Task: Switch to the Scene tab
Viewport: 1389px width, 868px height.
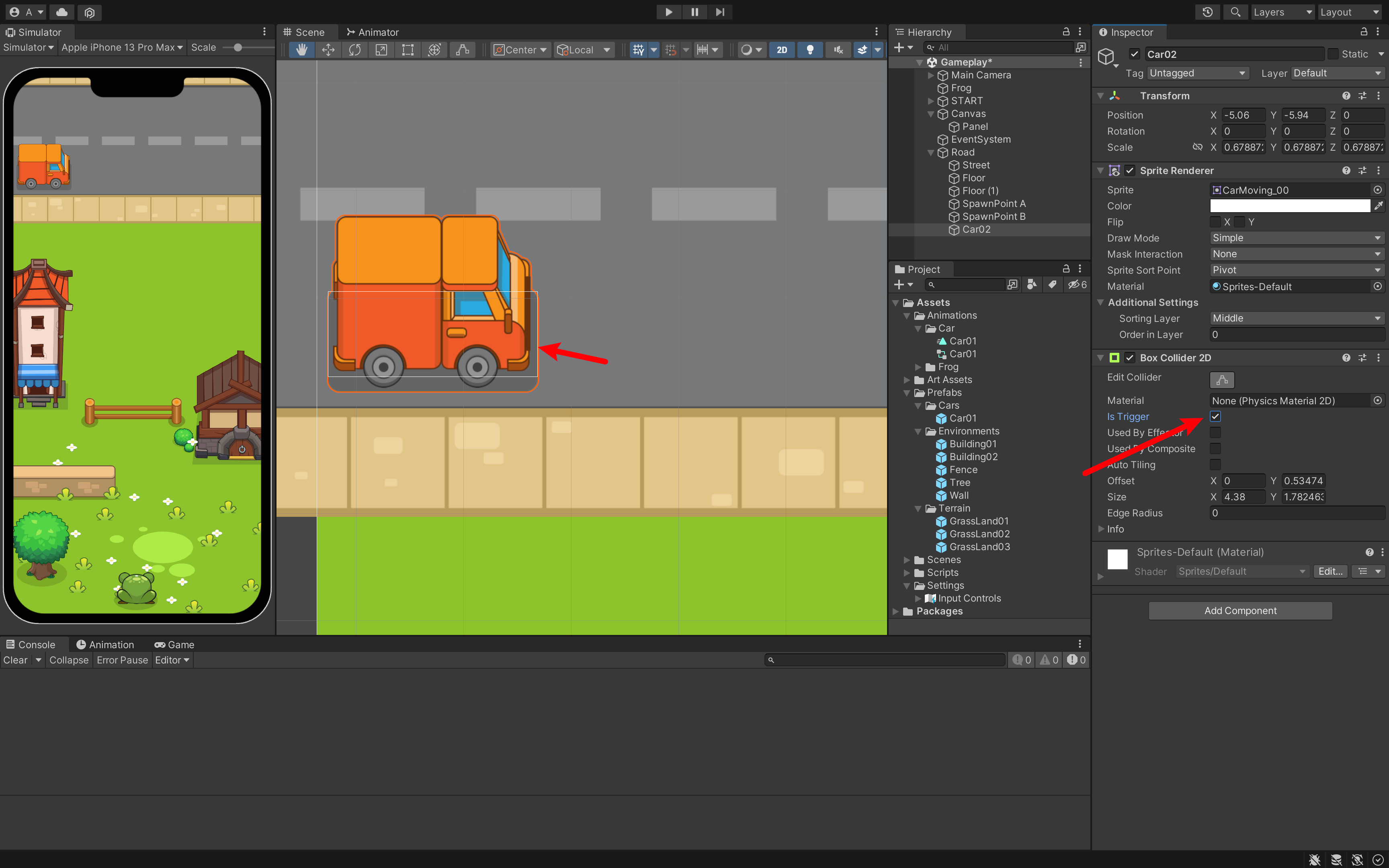Action: (304, 32)
